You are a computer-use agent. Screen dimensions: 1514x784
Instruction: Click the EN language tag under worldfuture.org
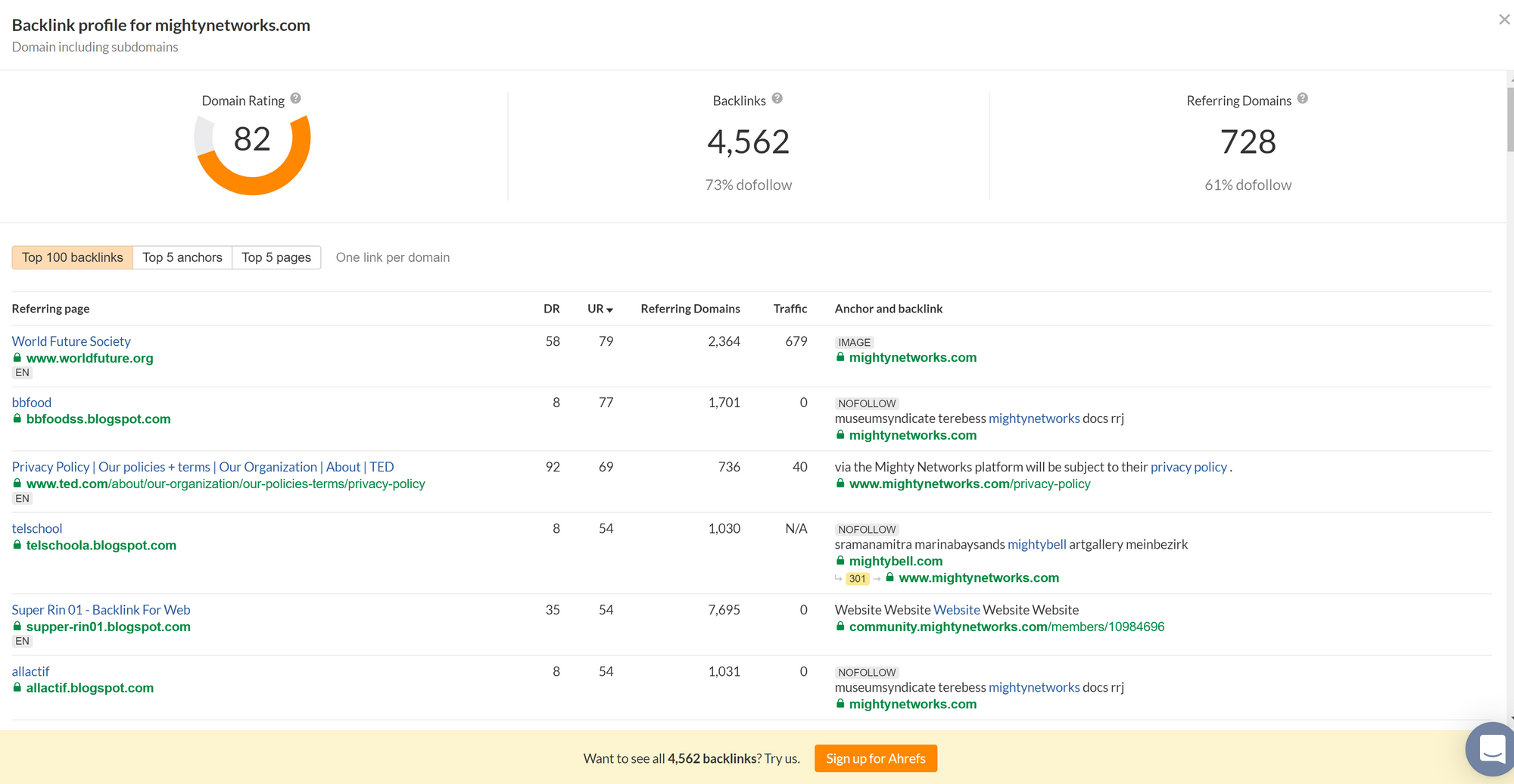(x=22, y=373)
